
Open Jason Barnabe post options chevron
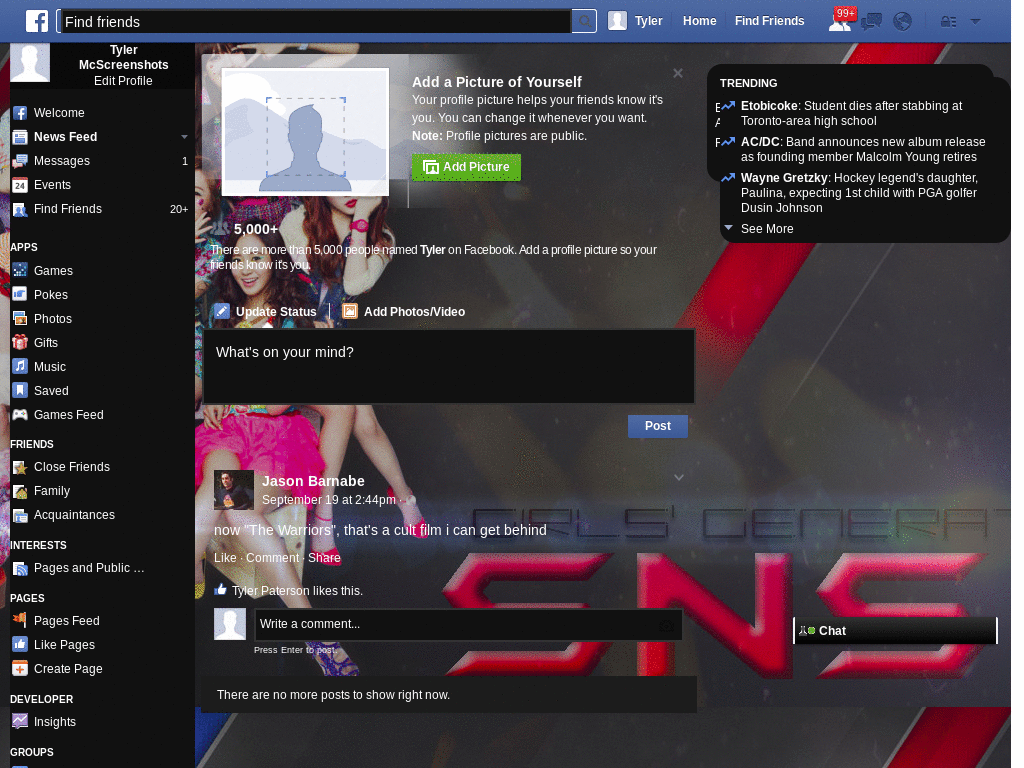pyautogui.click(x=679, y=477)
